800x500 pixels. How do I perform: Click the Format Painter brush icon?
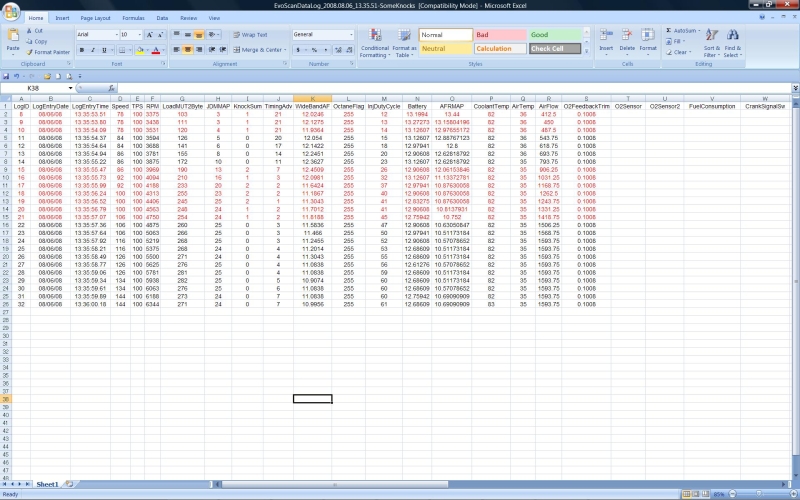tap(31, 52)
